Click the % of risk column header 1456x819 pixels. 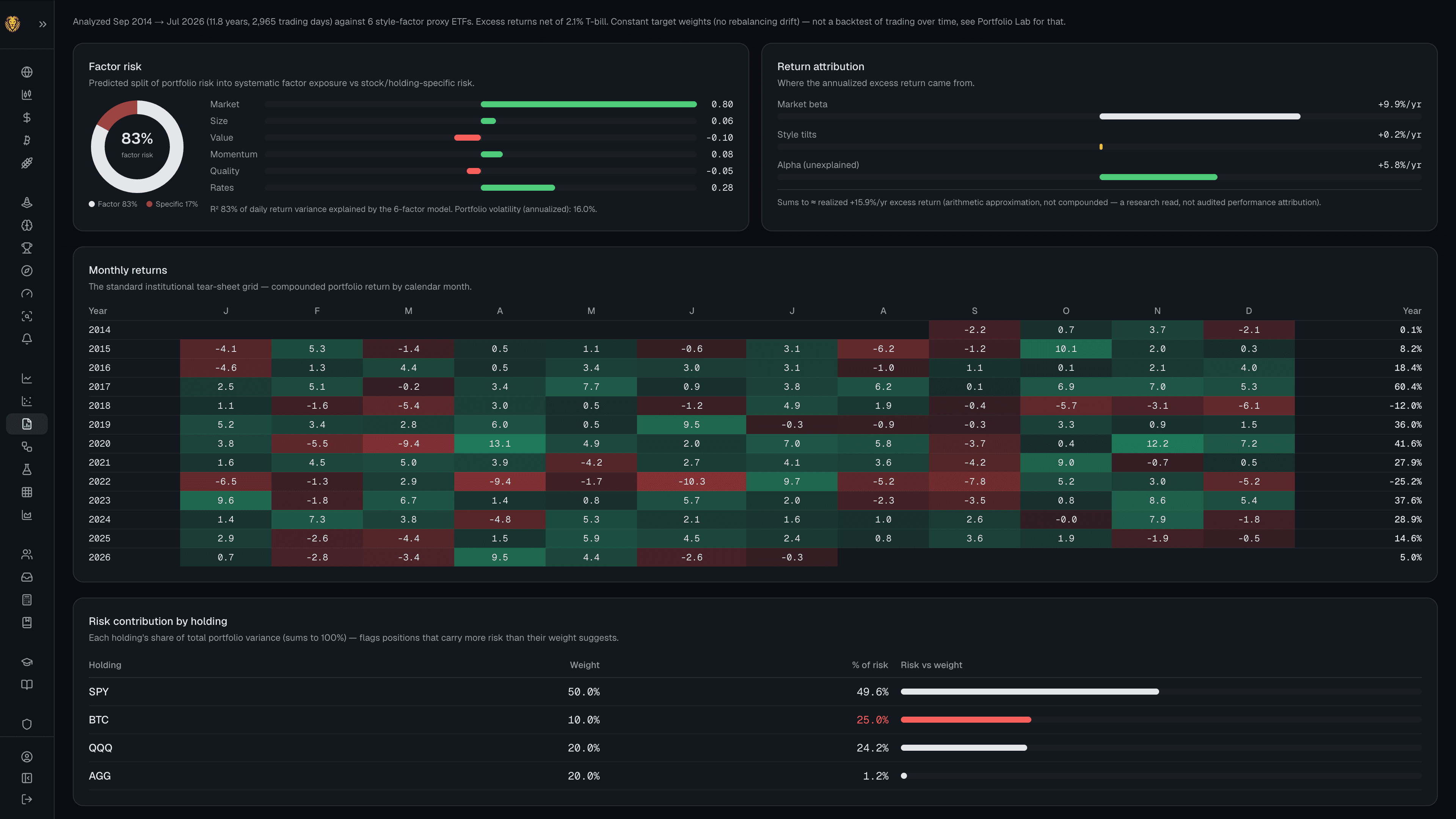[870, 665]
